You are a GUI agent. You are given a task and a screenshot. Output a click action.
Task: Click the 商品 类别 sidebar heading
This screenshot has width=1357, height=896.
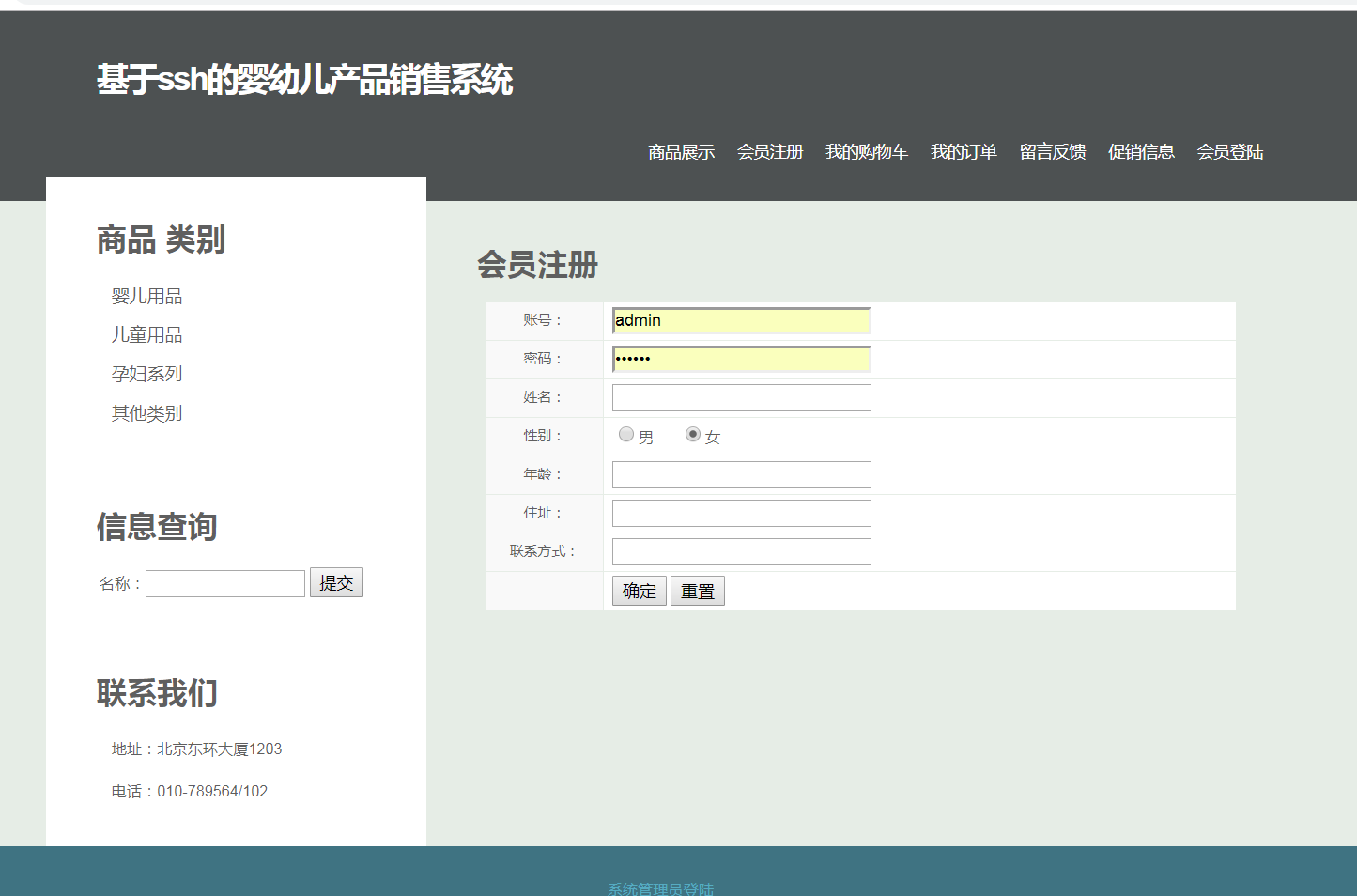pos(161,240)
